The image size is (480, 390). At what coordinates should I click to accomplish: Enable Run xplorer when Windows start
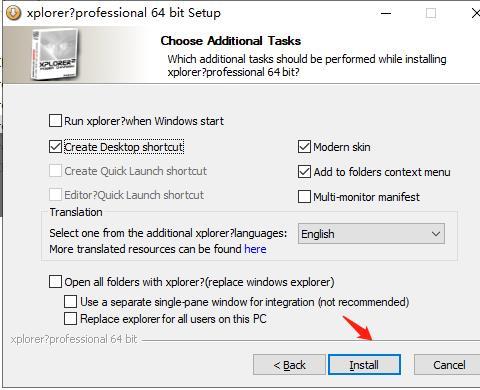pyautogui.click(x=55, y=121)
